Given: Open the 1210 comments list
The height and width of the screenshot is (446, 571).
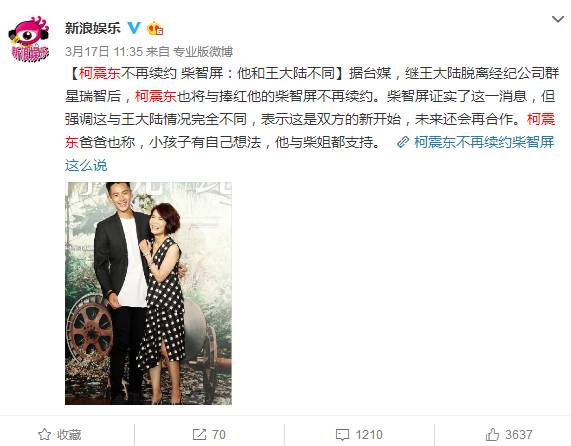Looking at the screenshot, I should point(369,434).
